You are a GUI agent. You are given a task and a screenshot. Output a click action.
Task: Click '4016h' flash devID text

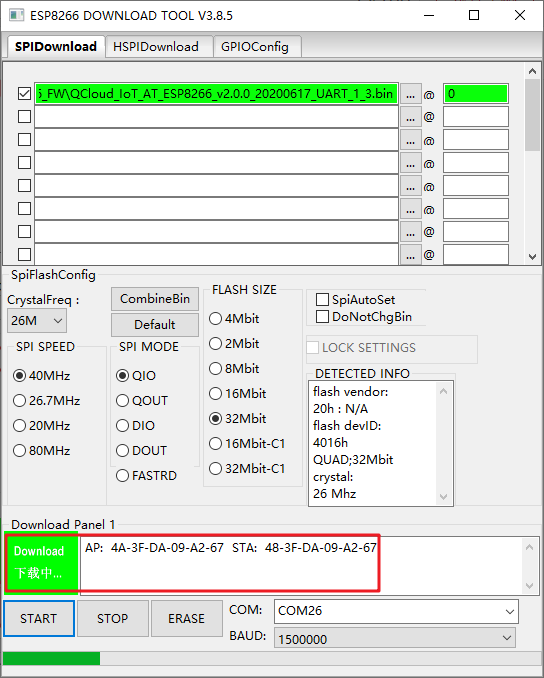[x=330, y=443]
